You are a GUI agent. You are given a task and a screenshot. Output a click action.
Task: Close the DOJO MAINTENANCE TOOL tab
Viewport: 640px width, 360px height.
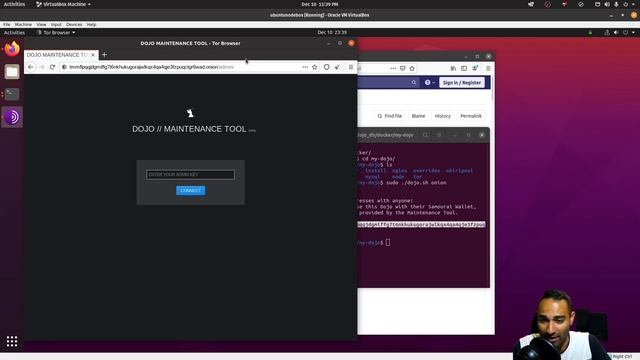click(x=93, y=55)
